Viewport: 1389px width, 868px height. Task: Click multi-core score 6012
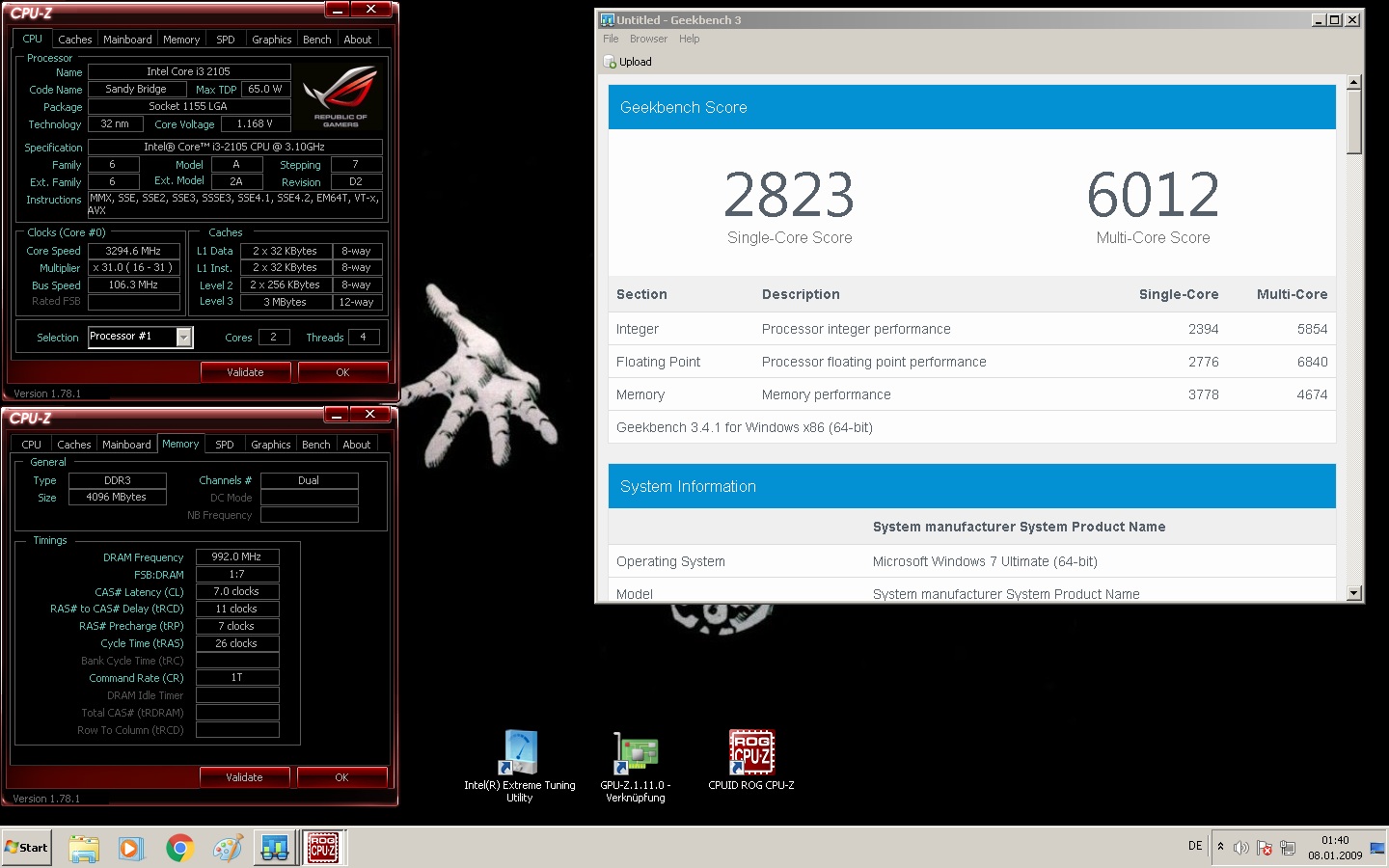1153,195
